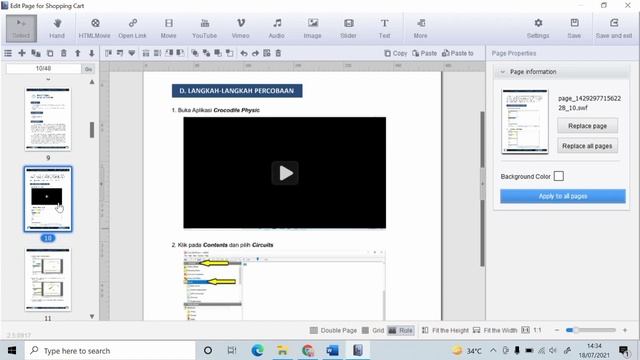Screen dimensions: 640x360
Task: Click the taskbar search box
Action: pos(110,351)
